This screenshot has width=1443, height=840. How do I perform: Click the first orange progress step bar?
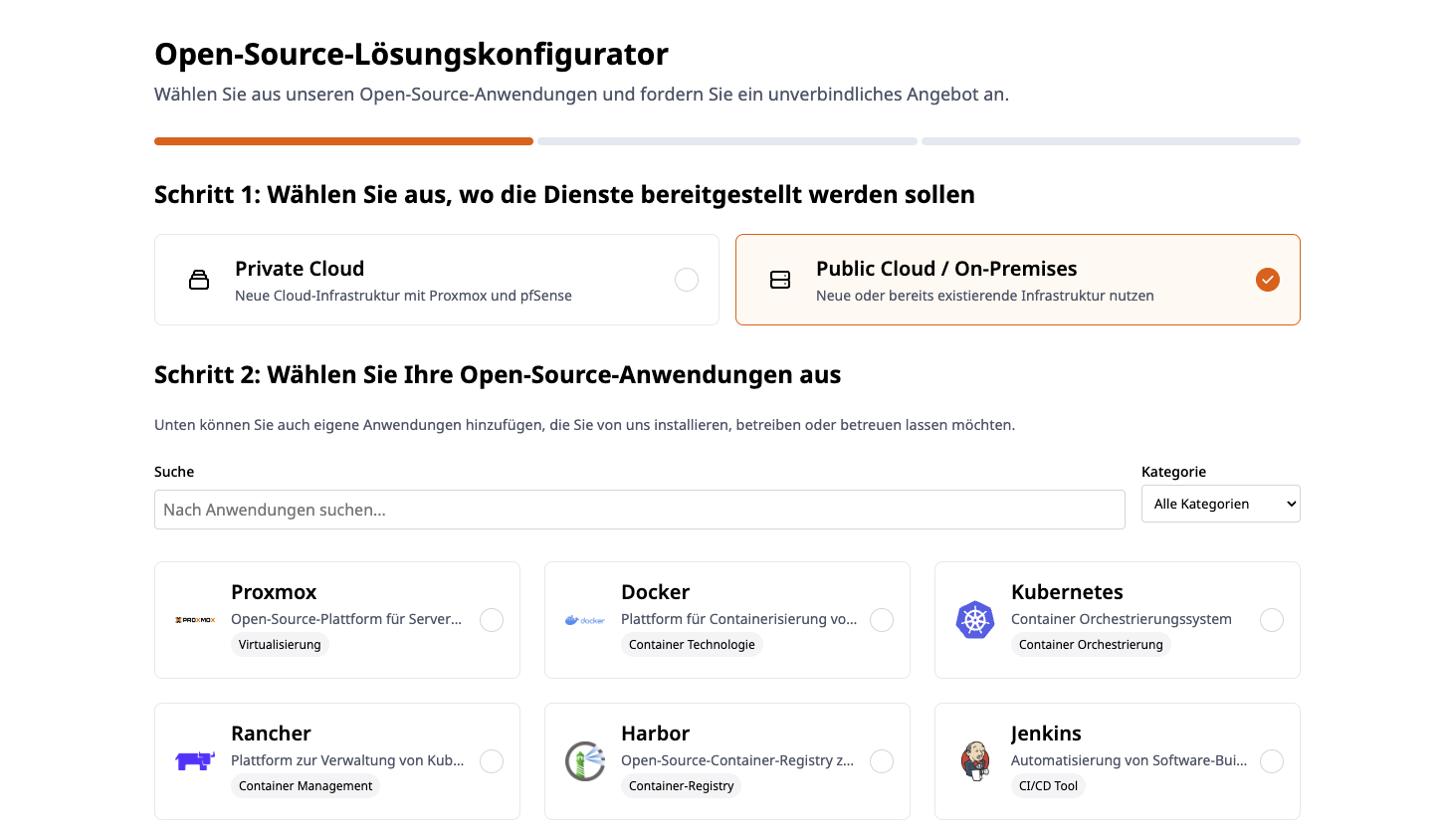pyautogui.click(x=343, y=141)
